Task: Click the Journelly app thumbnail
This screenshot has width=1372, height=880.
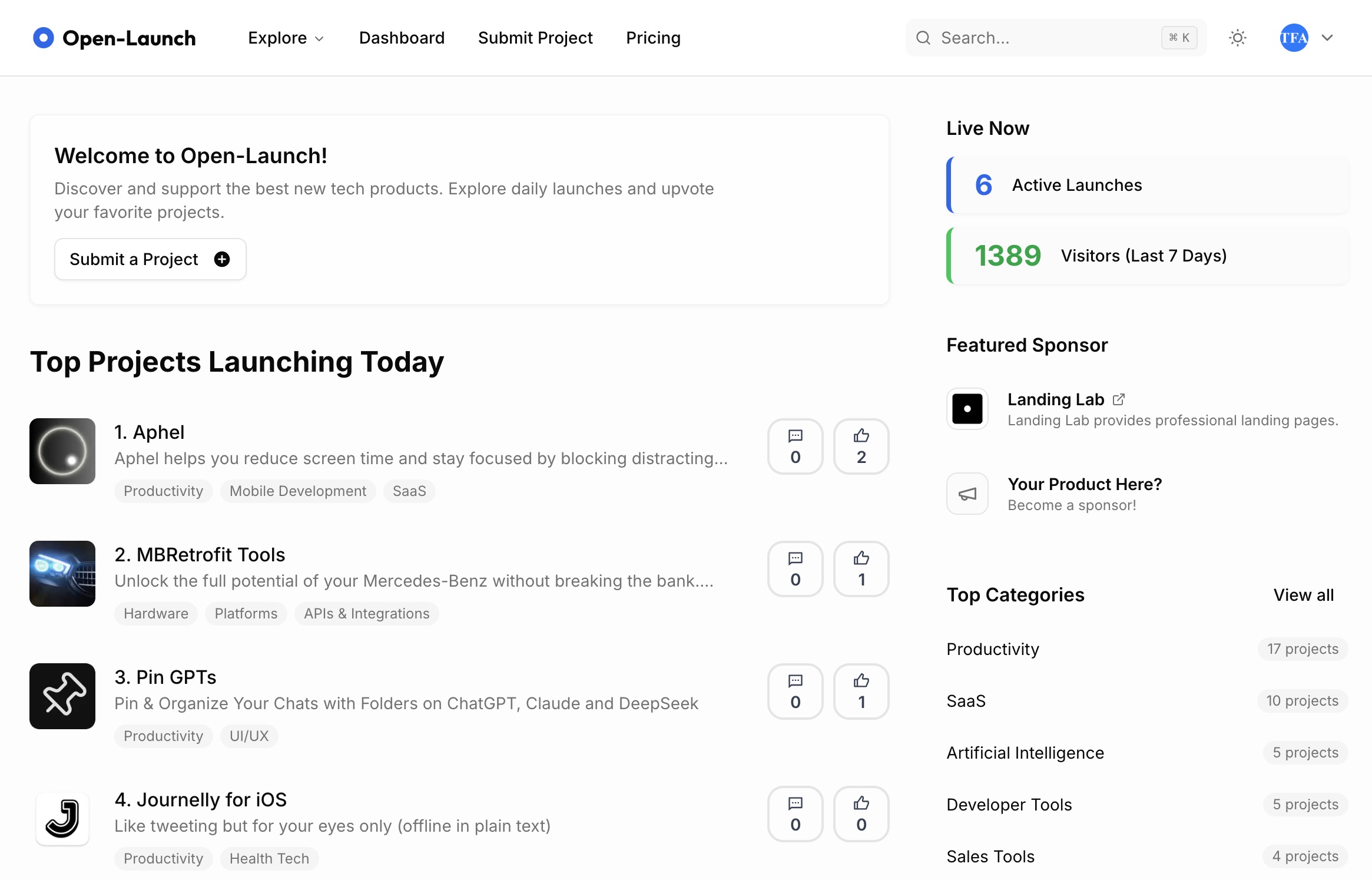Action: (62, 819)
